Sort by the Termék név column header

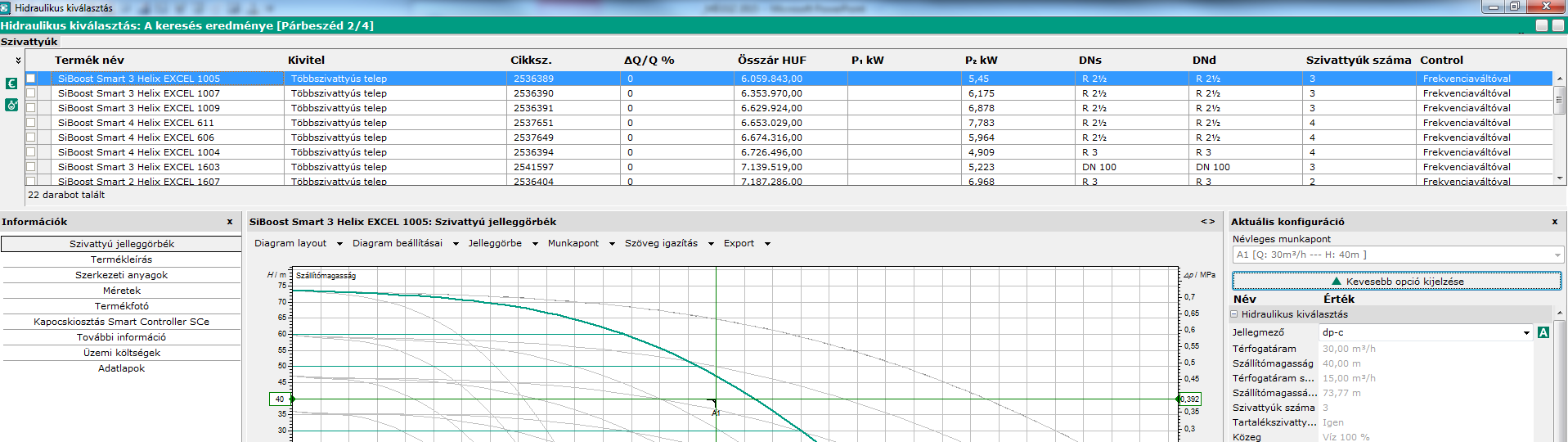(89, 60)
